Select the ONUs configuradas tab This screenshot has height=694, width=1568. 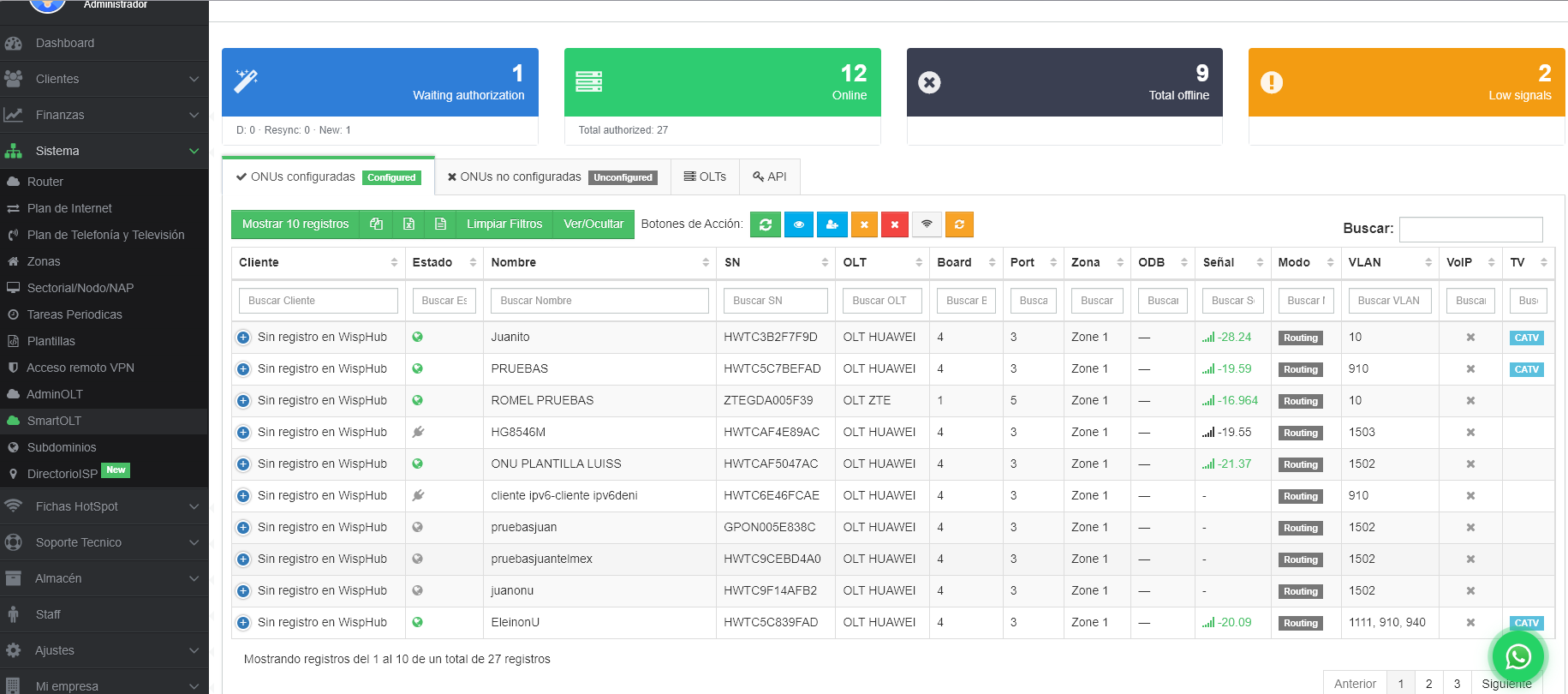(x=328, y=177)
